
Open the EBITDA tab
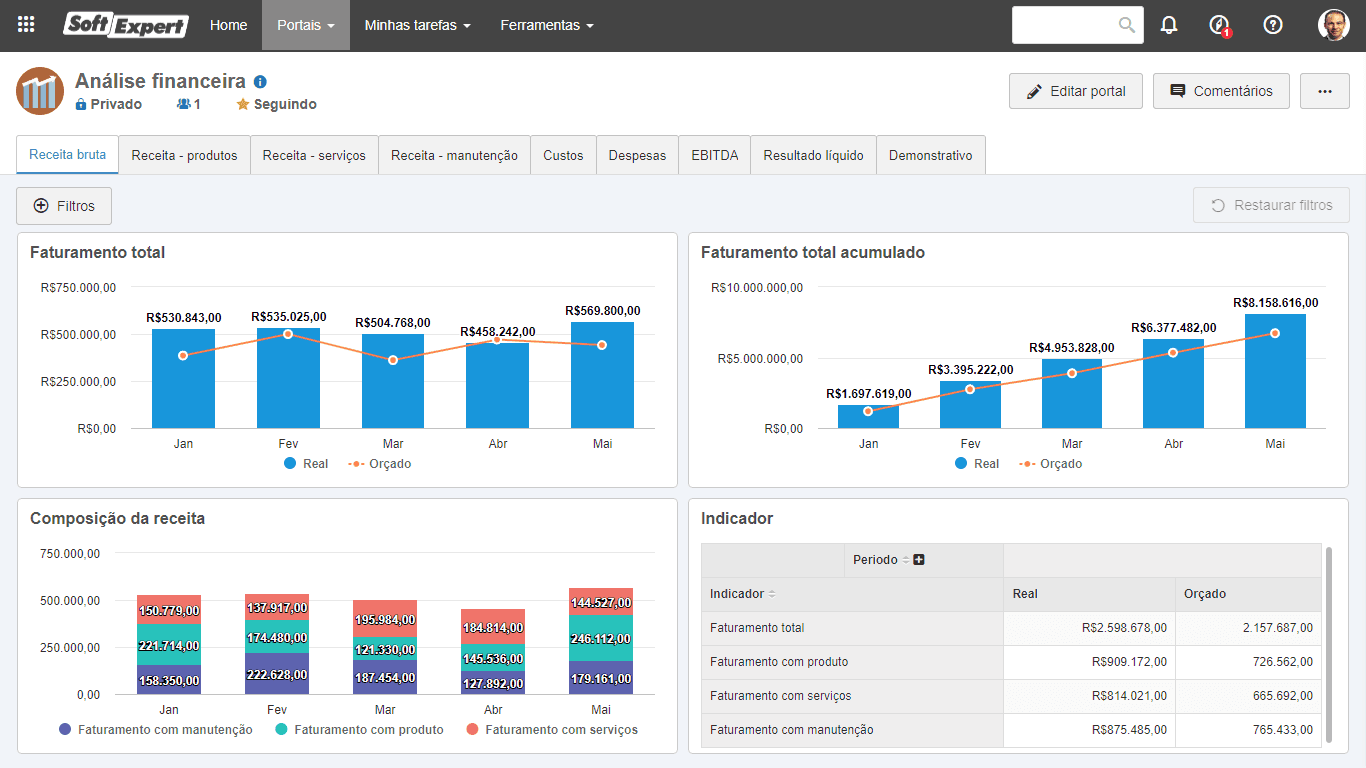[x=714, y=155]
